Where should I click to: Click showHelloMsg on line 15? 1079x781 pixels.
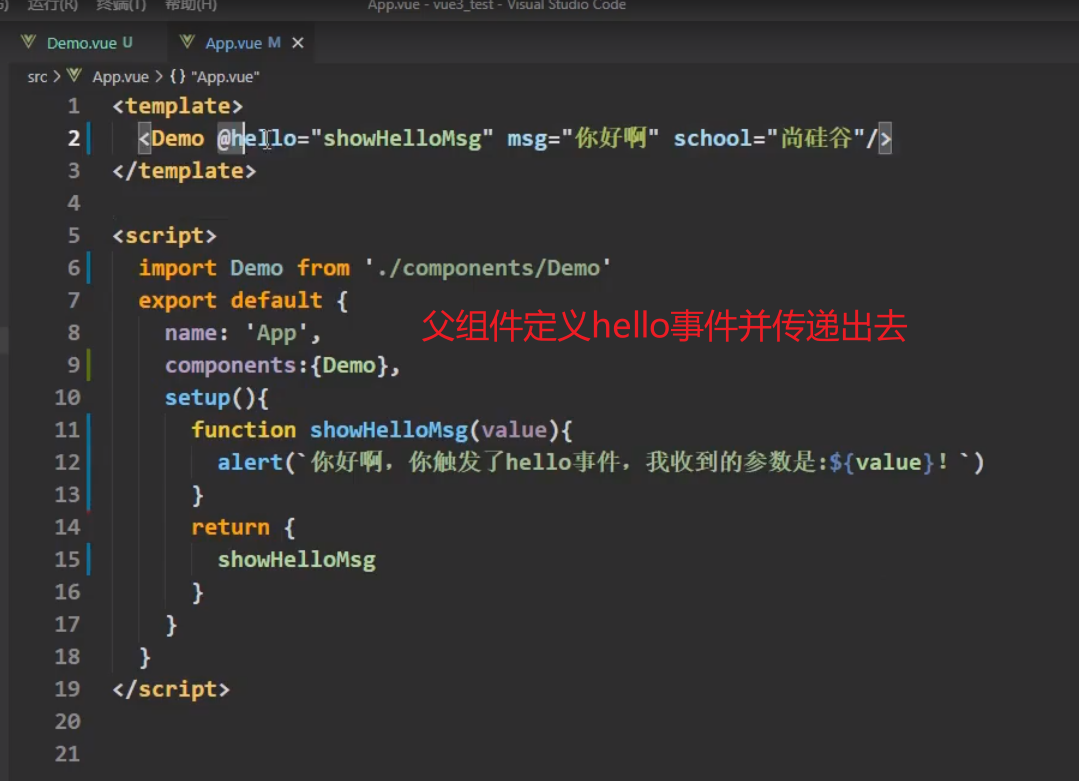coord(297,559)
